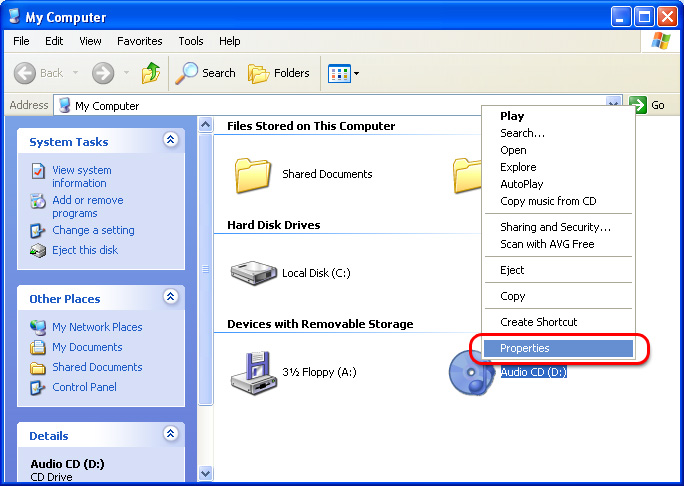Go to My Network Places link

click(97, 327)
